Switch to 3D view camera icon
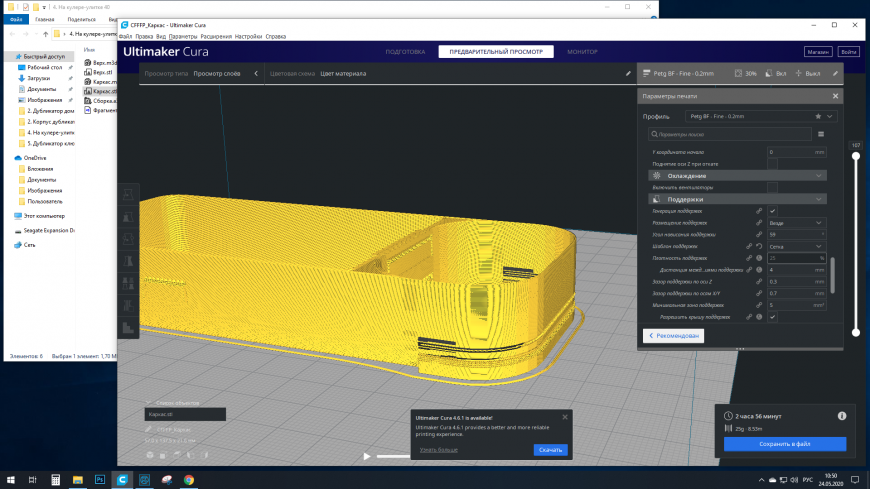This screenshot has width=870, height=489. tap(150, 455)
